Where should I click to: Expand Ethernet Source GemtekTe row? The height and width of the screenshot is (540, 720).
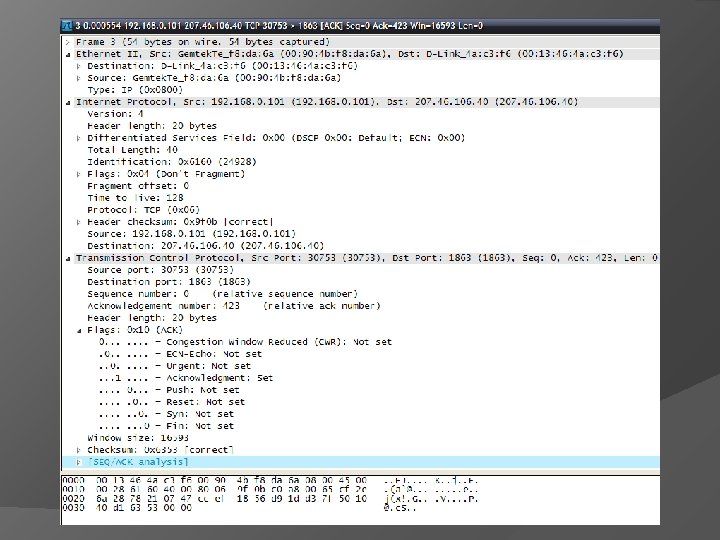click(79, 78)
